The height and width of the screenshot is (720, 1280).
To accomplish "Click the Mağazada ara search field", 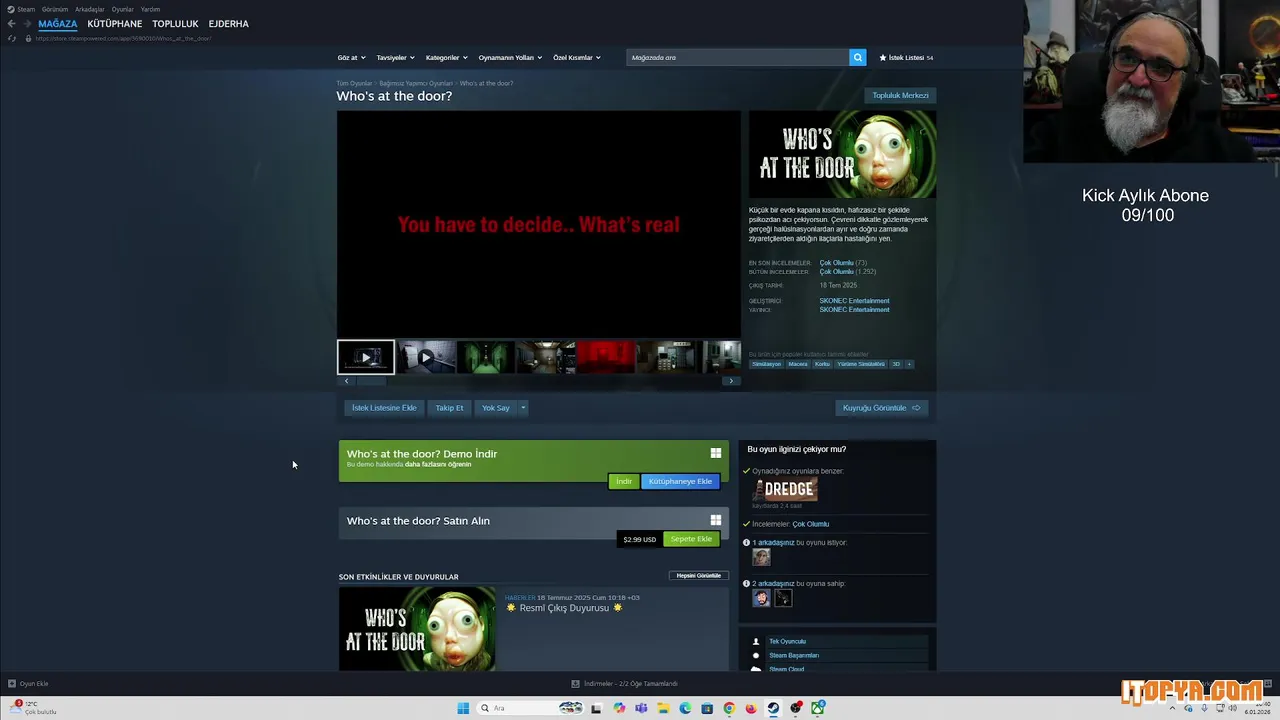I will coord(738,58).
